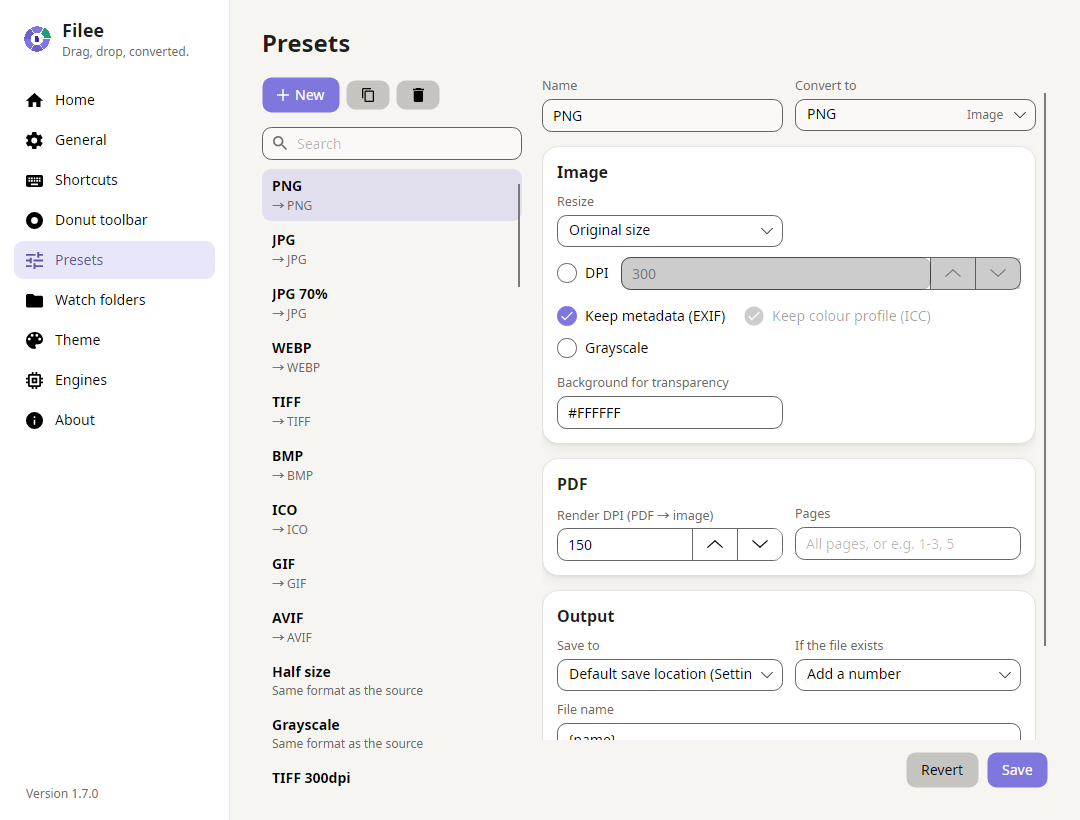The image size is (1080, 820).
Task: Select the TIFF preset
Action: (x=391, y=411)
